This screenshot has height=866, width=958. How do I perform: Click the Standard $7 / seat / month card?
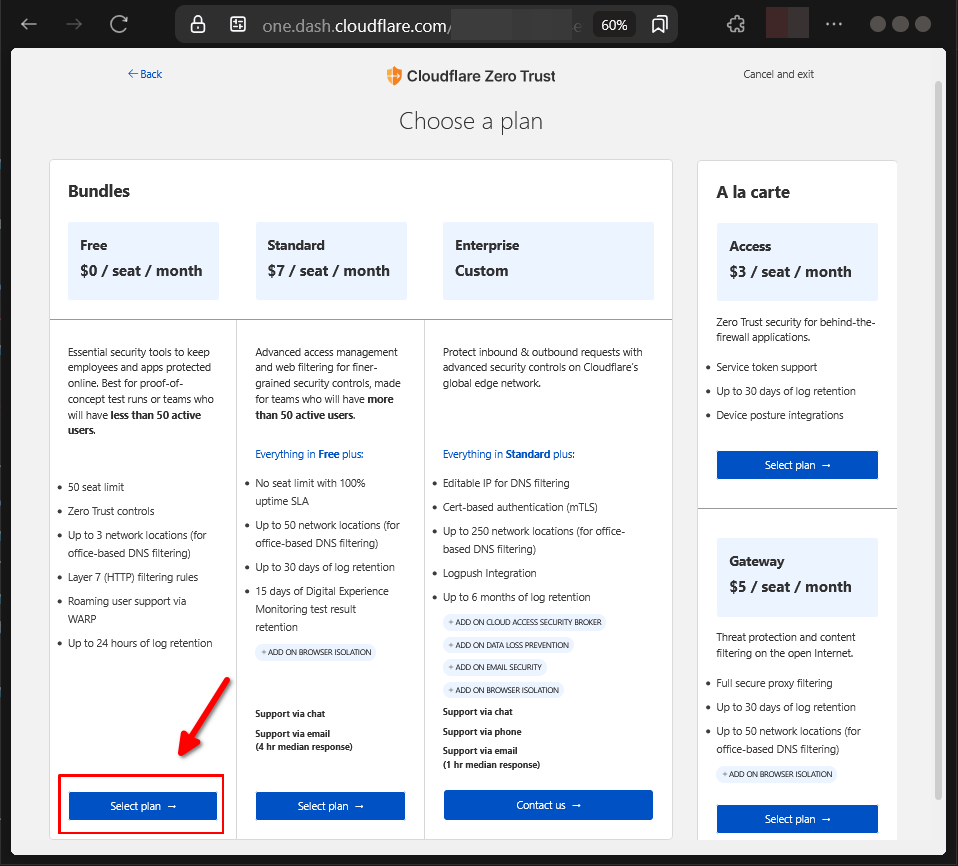331,261
